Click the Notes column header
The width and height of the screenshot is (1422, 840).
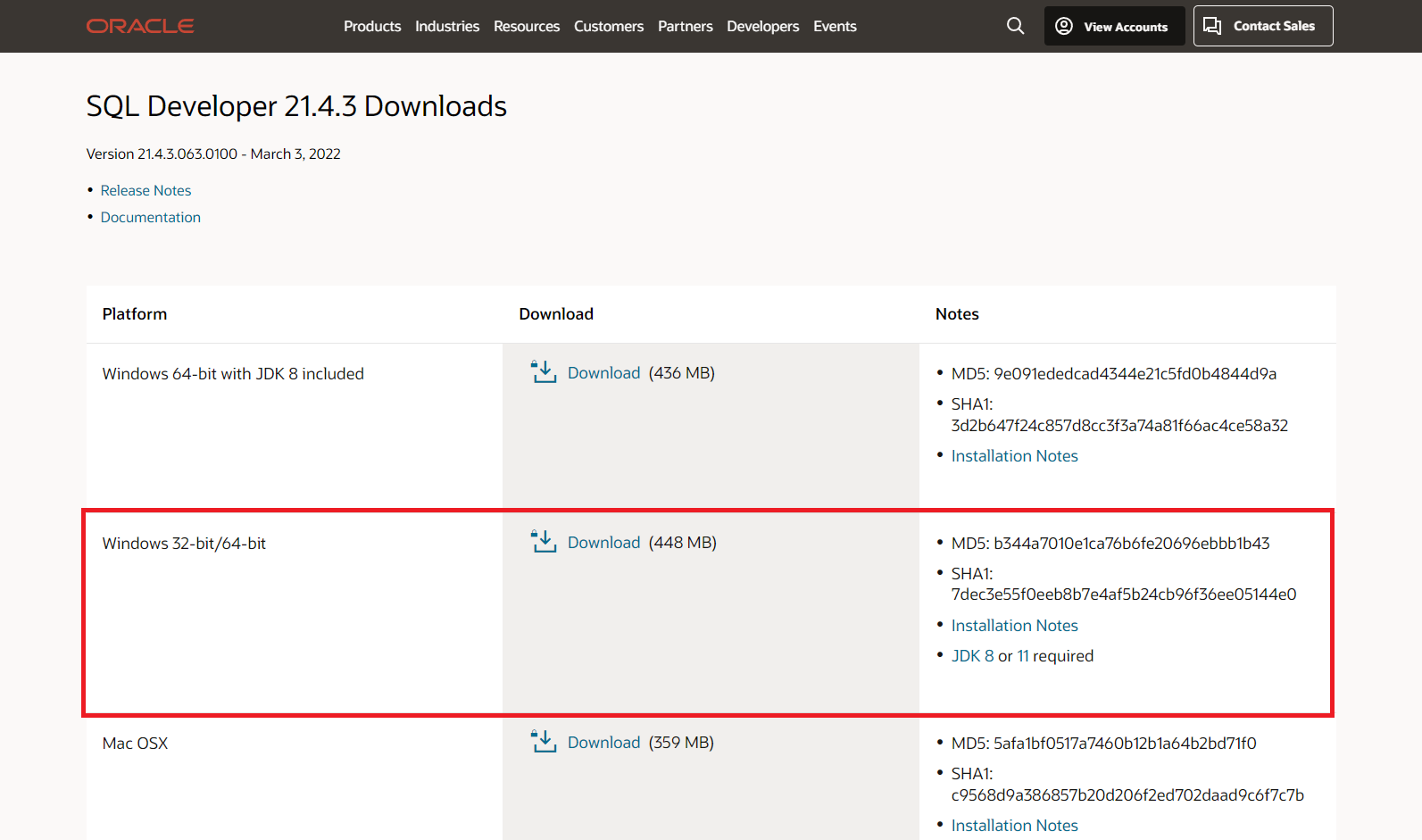[x=957, y=314]
